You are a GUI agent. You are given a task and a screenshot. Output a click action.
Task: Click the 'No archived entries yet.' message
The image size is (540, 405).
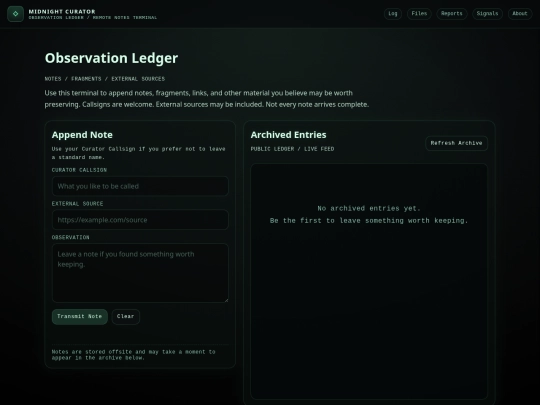pyautogui.click(x=369, y=208)
